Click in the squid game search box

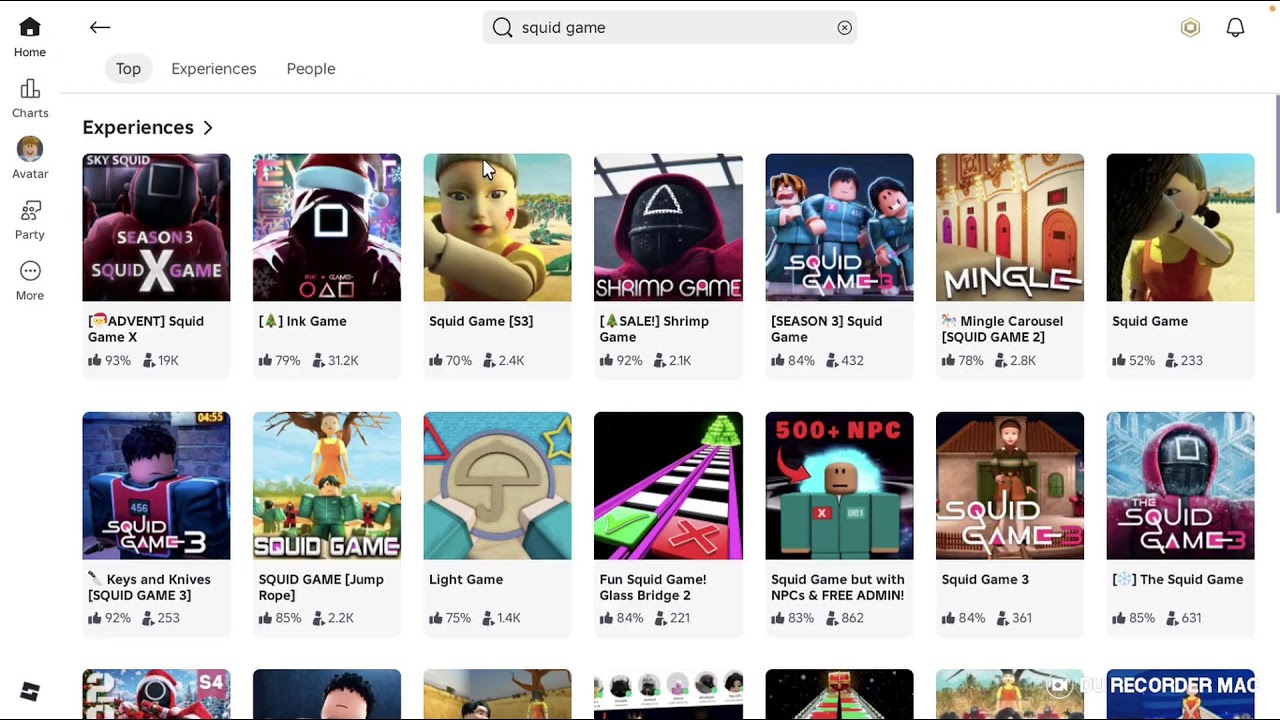(670, 28)
